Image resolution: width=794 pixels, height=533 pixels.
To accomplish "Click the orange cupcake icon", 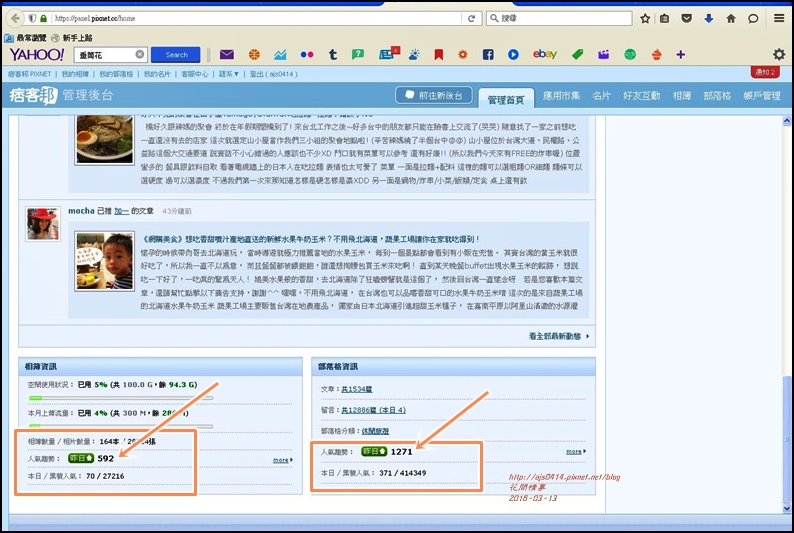I will click(x=656, y=54).
